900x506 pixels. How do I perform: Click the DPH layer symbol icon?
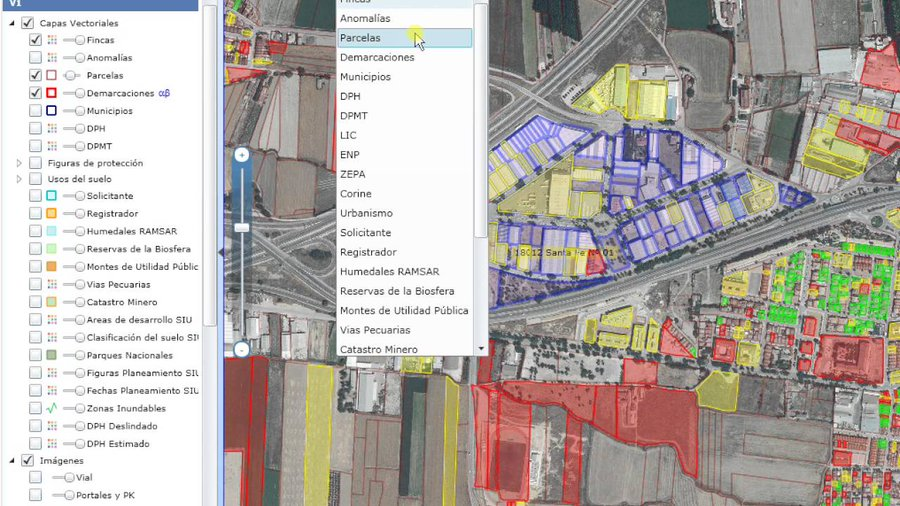coord(52,129)
